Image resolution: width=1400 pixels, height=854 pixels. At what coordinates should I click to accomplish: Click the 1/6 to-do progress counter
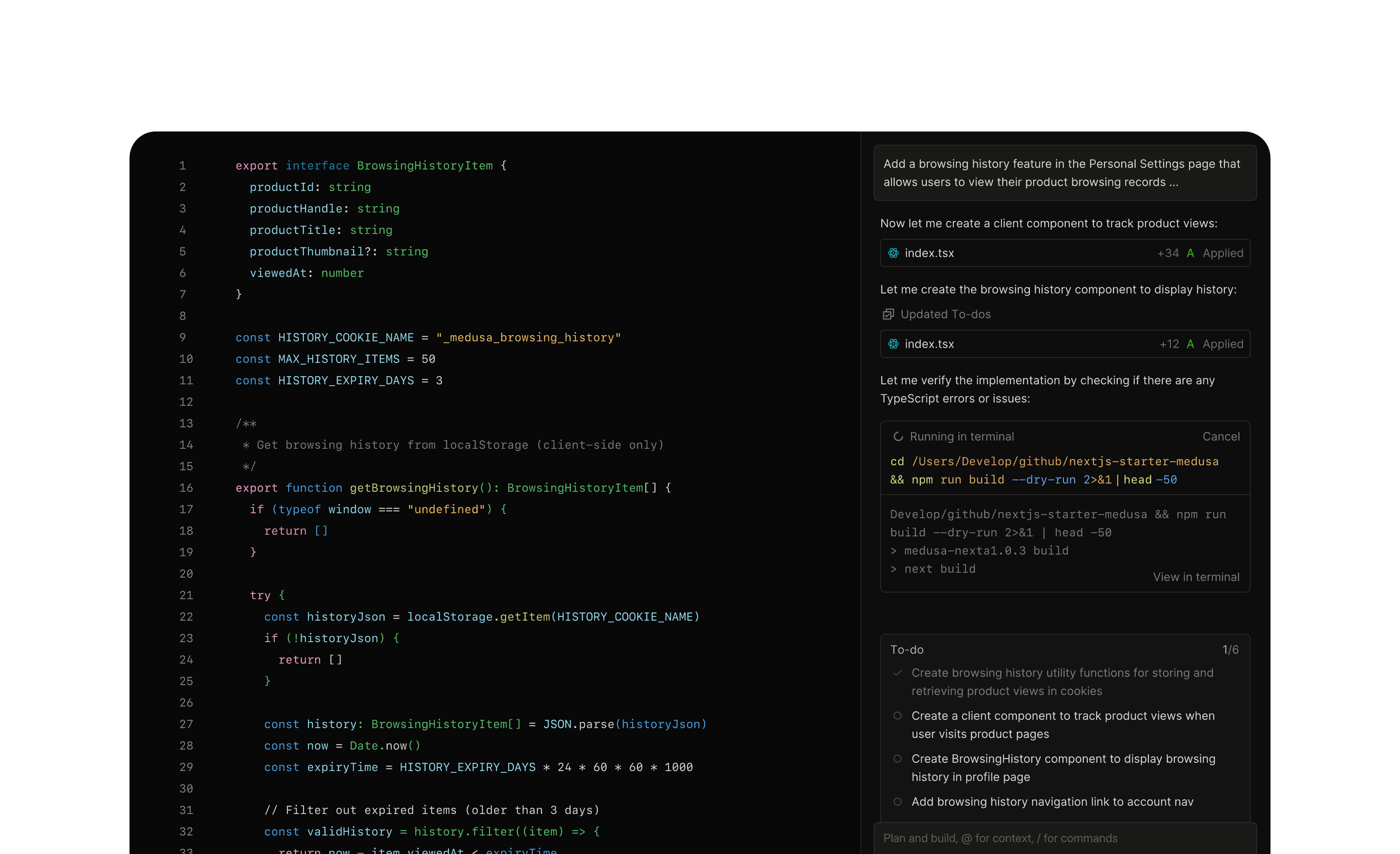click(x=1231, y=650)
